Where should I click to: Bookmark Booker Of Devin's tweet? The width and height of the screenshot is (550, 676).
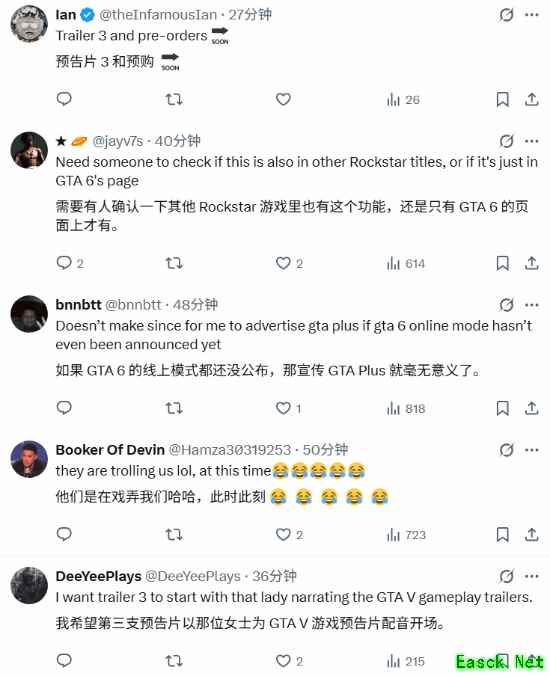[503, 535]
